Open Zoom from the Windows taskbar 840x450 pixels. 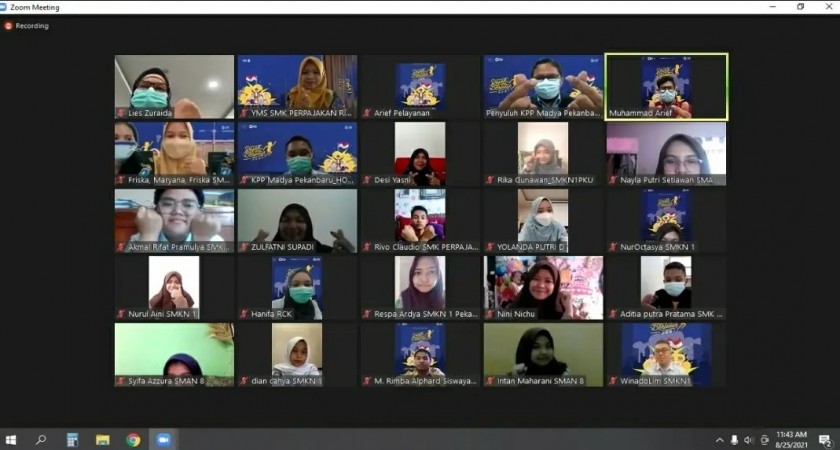click(x=163, y=440)
